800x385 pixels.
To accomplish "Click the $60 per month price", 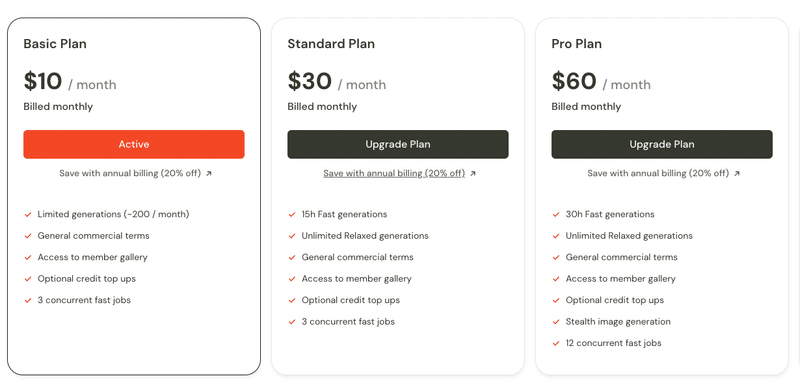I will 601,82.
